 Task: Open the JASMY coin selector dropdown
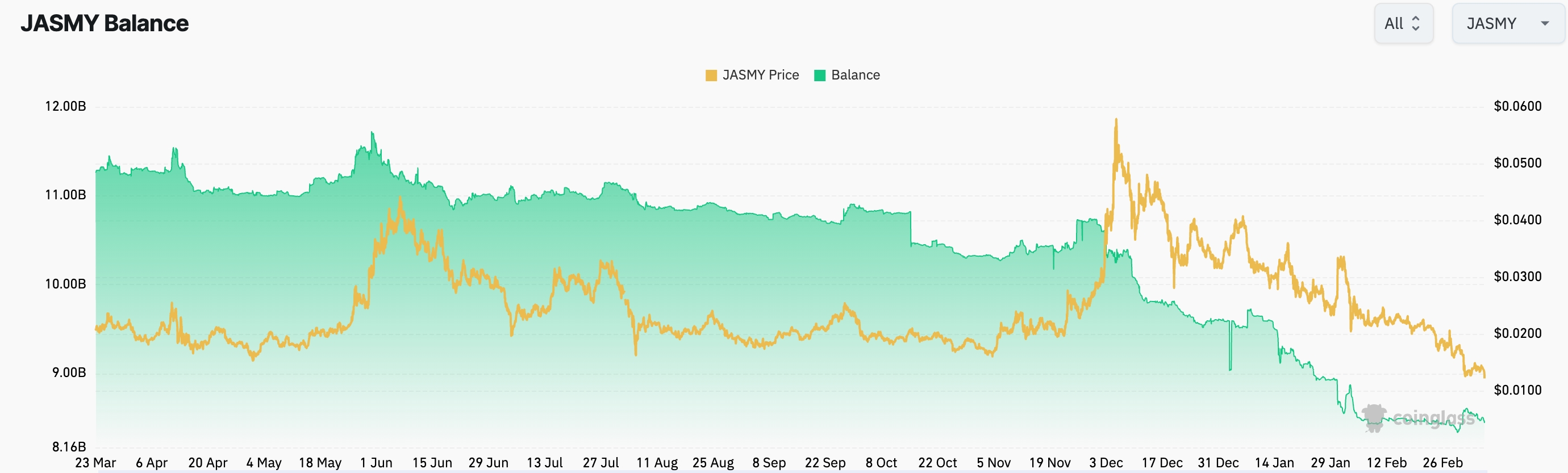coord(1507,24)
